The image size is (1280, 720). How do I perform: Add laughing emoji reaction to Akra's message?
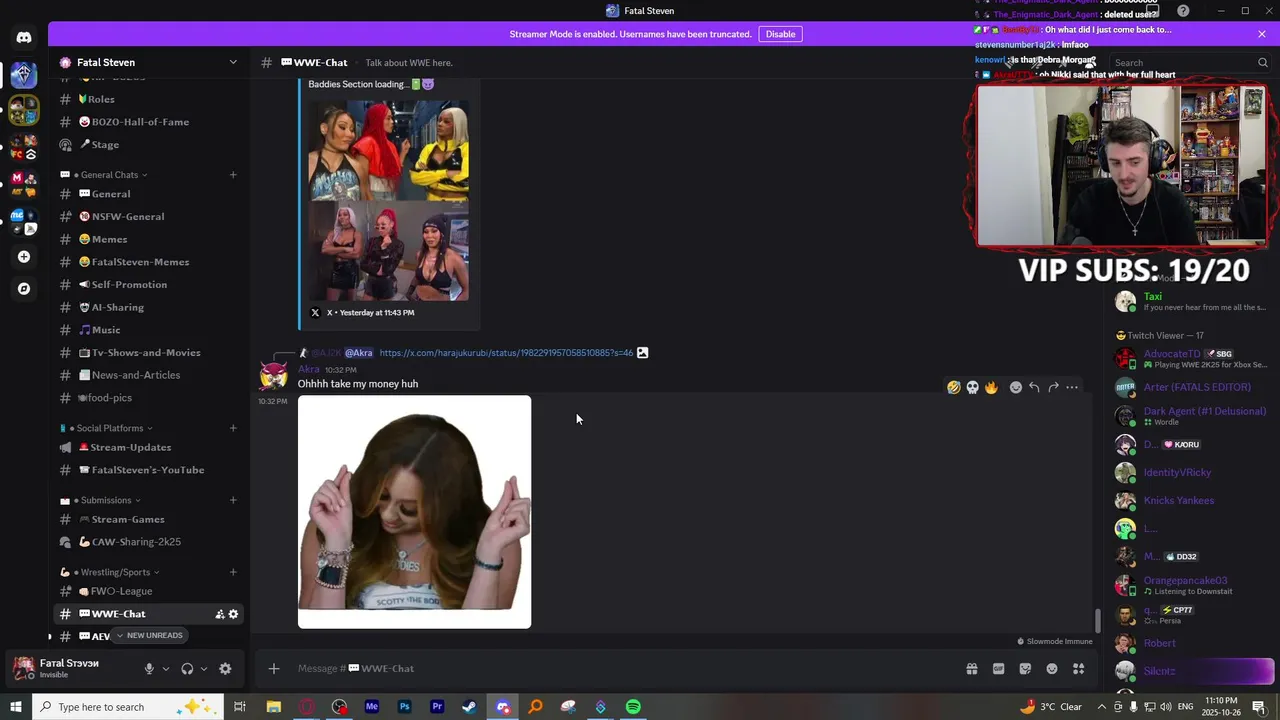click(x=954, y=387)
